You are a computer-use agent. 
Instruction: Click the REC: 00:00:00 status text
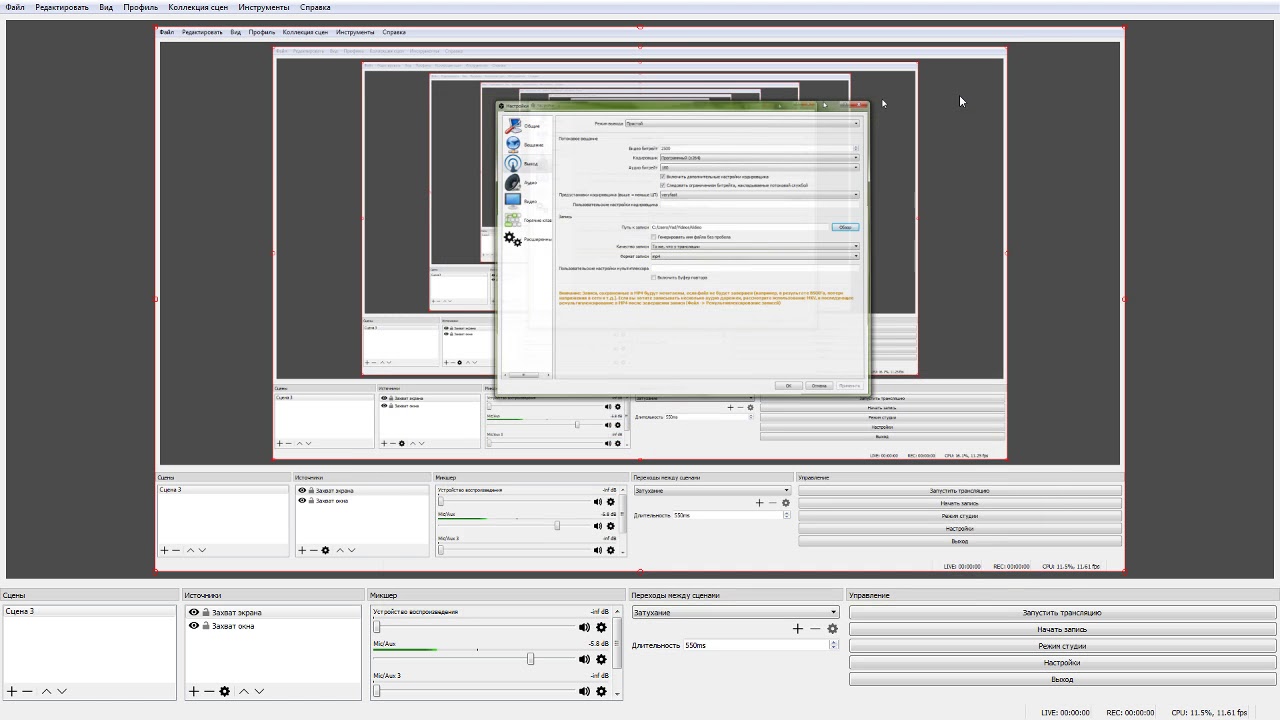click(x=1130, y=713)
